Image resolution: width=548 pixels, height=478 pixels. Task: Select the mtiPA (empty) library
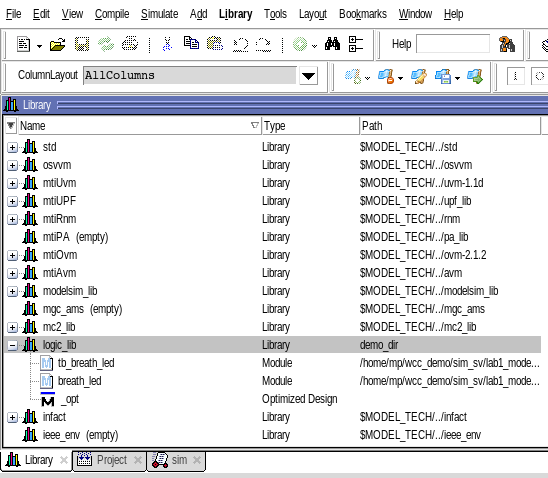[75, 237]
